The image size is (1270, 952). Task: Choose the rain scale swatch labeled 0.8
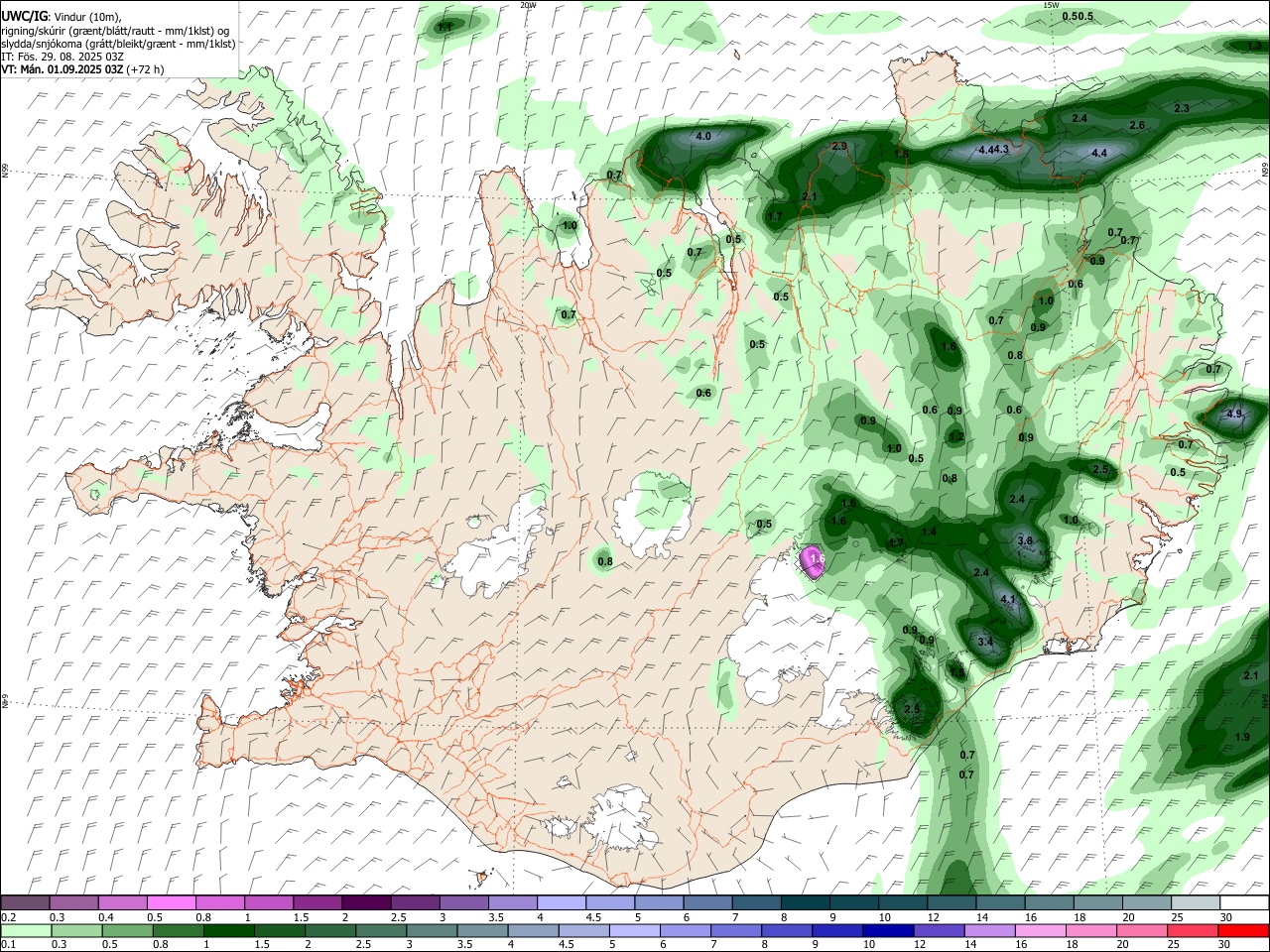tap(179, 930)
